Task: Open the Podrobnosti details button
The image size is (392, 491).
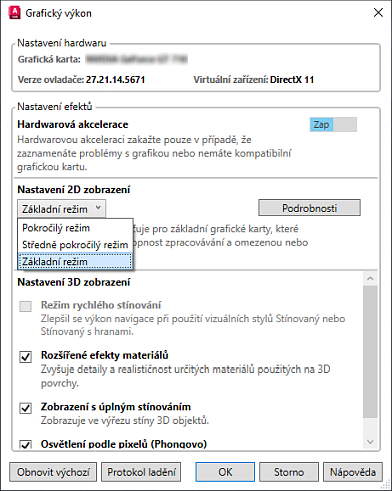Action: 309,208
